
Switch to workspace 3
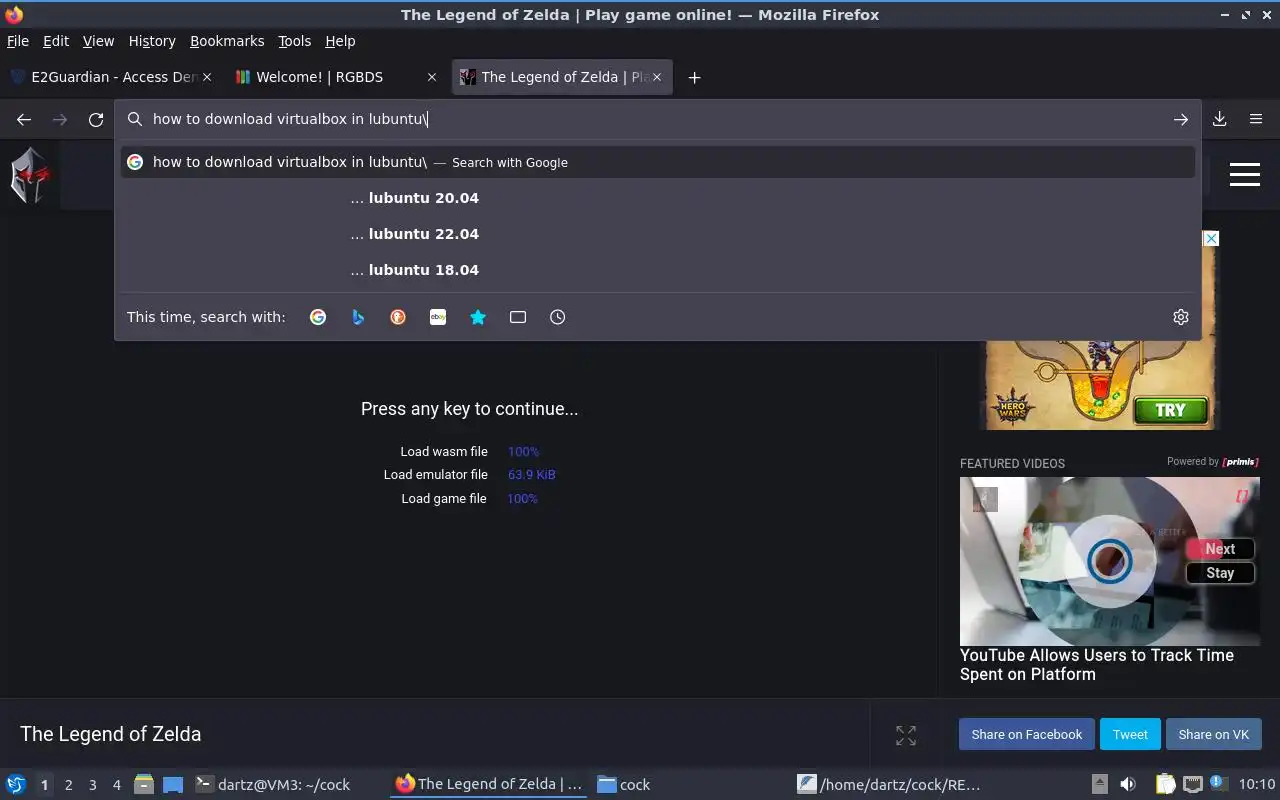(93, 785)
